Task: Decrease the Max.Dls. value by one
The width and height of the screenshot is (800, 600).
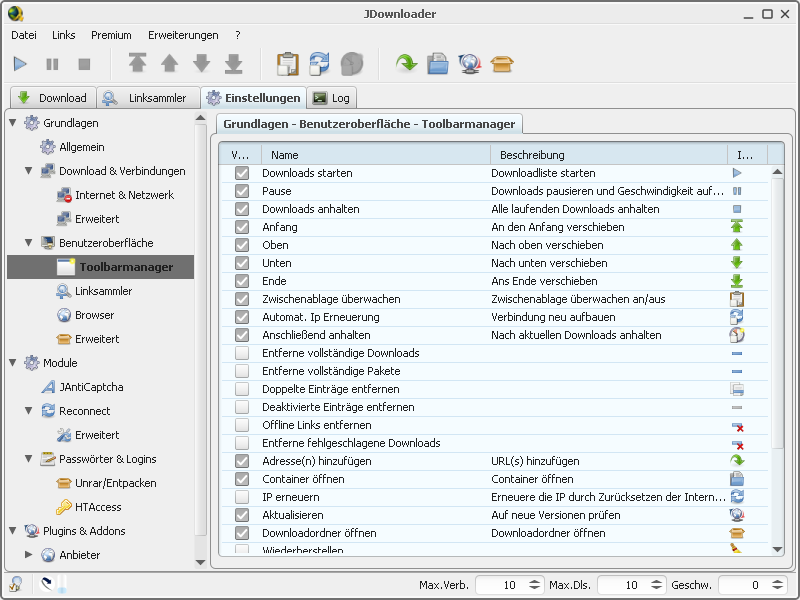Action: coord(657,588)
